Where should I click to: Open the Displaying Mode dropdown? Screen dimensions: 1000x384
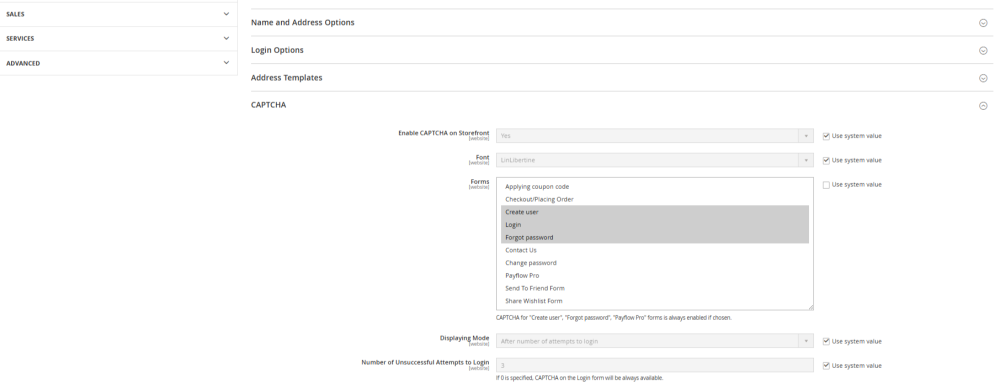[x=654, y=341]
